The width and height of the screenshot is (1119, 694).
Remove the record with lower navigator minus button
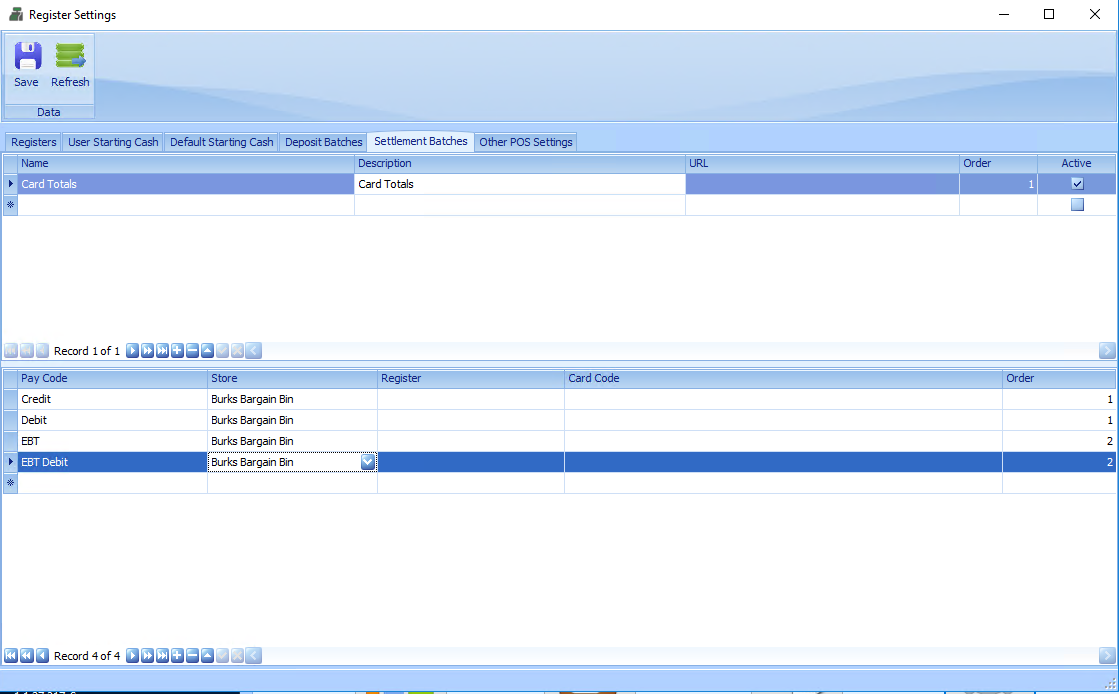tap(192, 656)
